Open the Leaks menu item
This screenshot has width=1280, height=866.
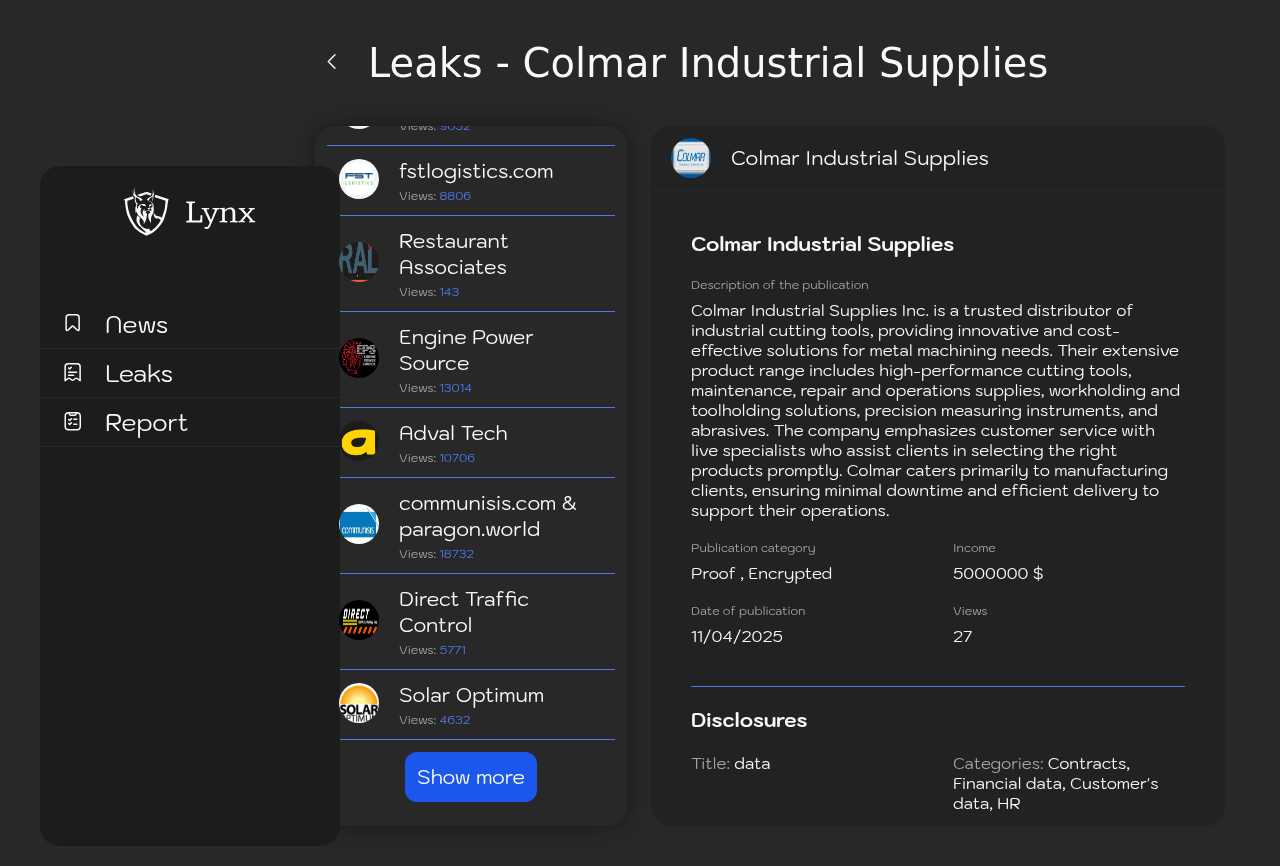pos(190,373)
